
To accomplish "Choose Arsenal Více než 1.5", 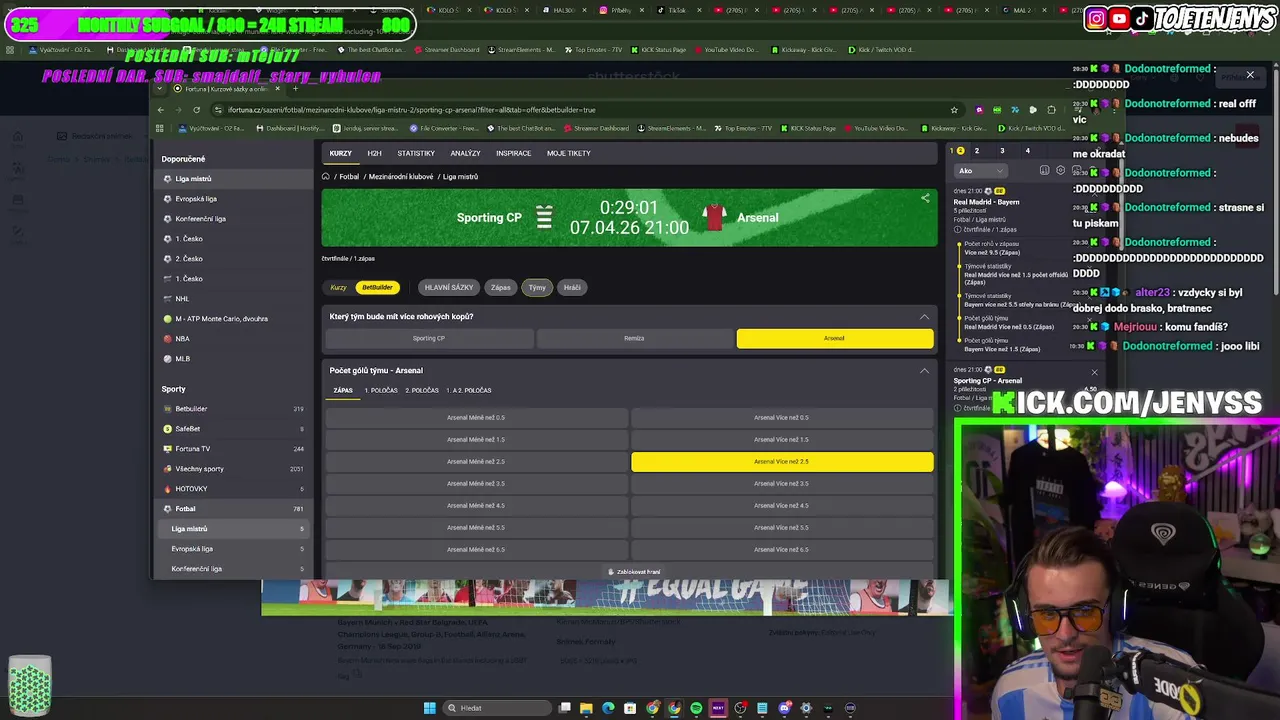I will [x=782, y=440].
